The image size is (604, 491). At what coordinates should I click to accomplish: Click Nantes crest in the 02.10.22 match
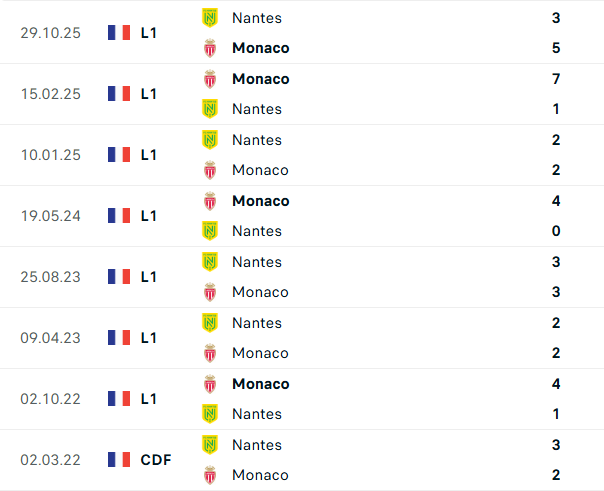point(210,414)
